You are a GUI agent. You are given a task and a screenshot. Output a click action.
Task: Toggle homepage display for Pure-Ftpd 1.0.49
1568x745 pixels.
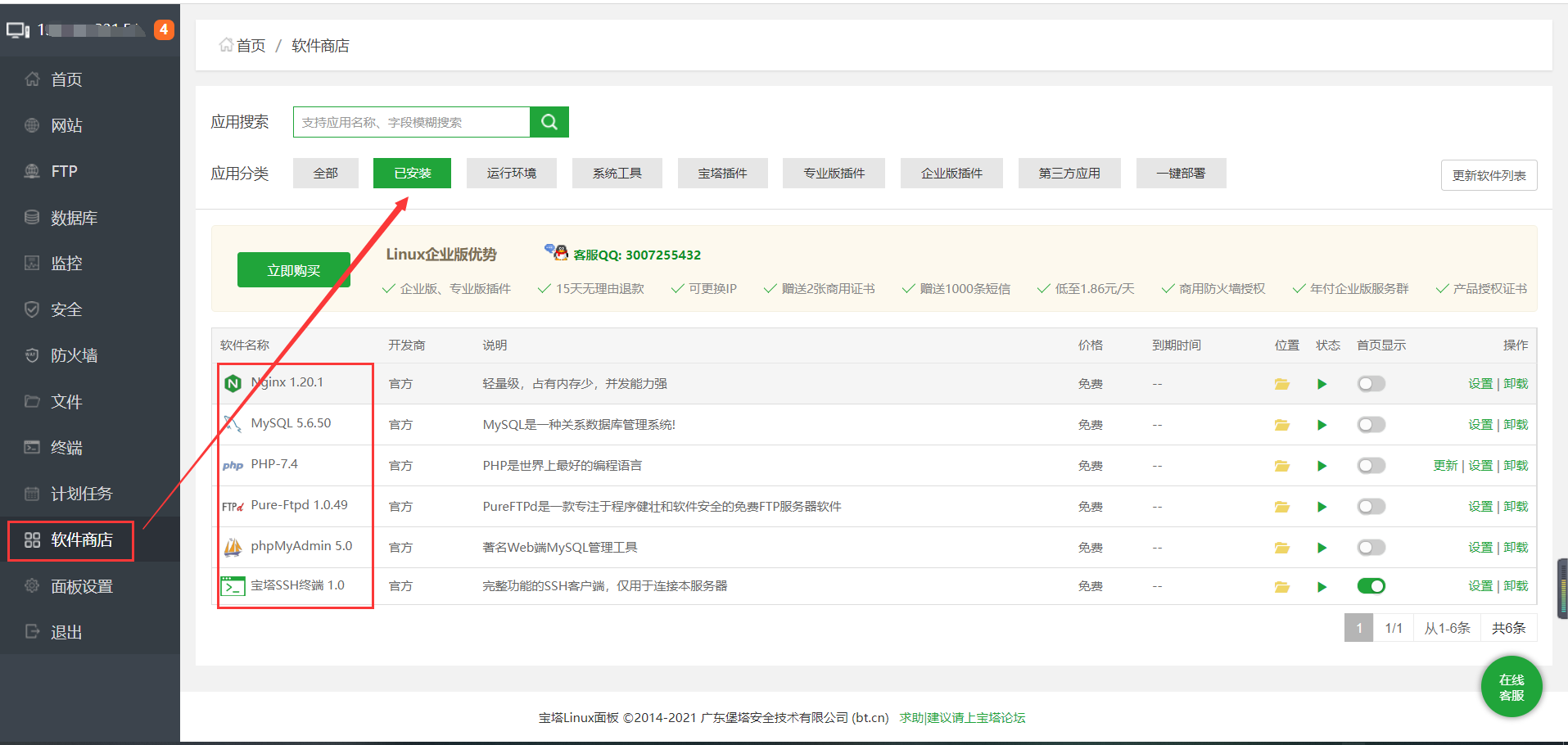(x=1371, y=507)
